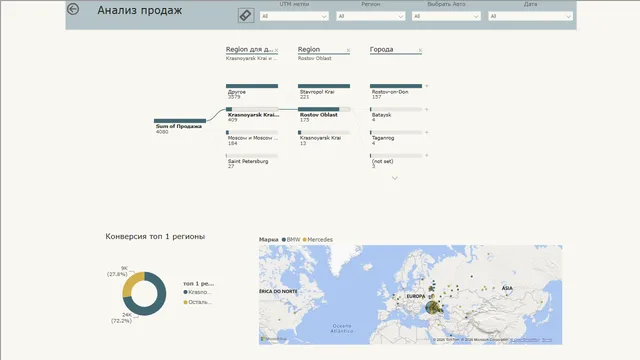Select the (not set) city node
The height and width of the screenshot is (360, 640).
point(396,161)
